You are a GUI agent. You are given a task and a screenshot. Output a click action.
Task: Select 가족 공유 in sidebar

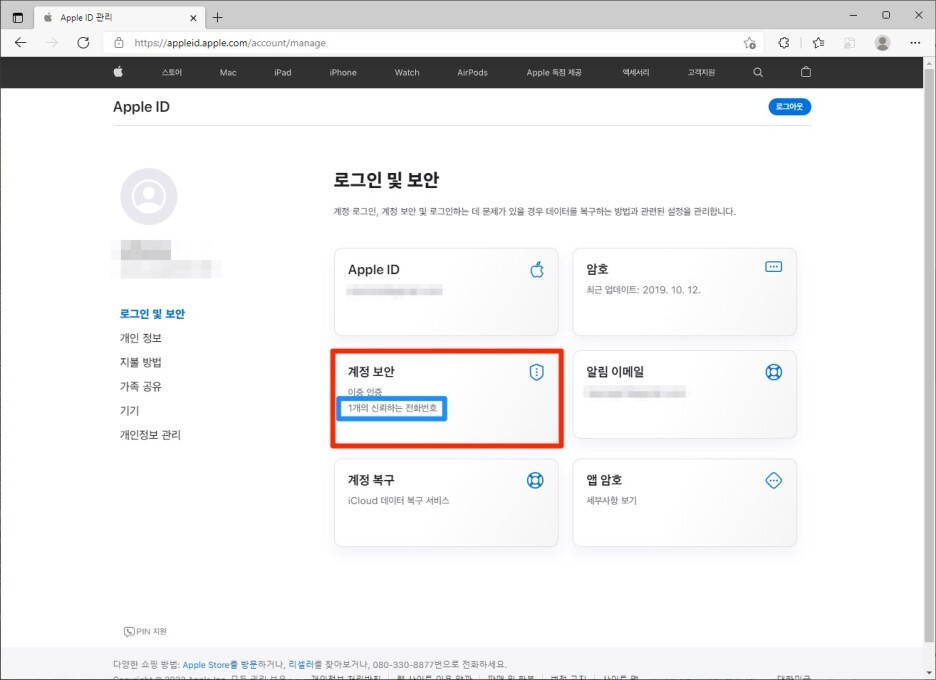(140, 386)
